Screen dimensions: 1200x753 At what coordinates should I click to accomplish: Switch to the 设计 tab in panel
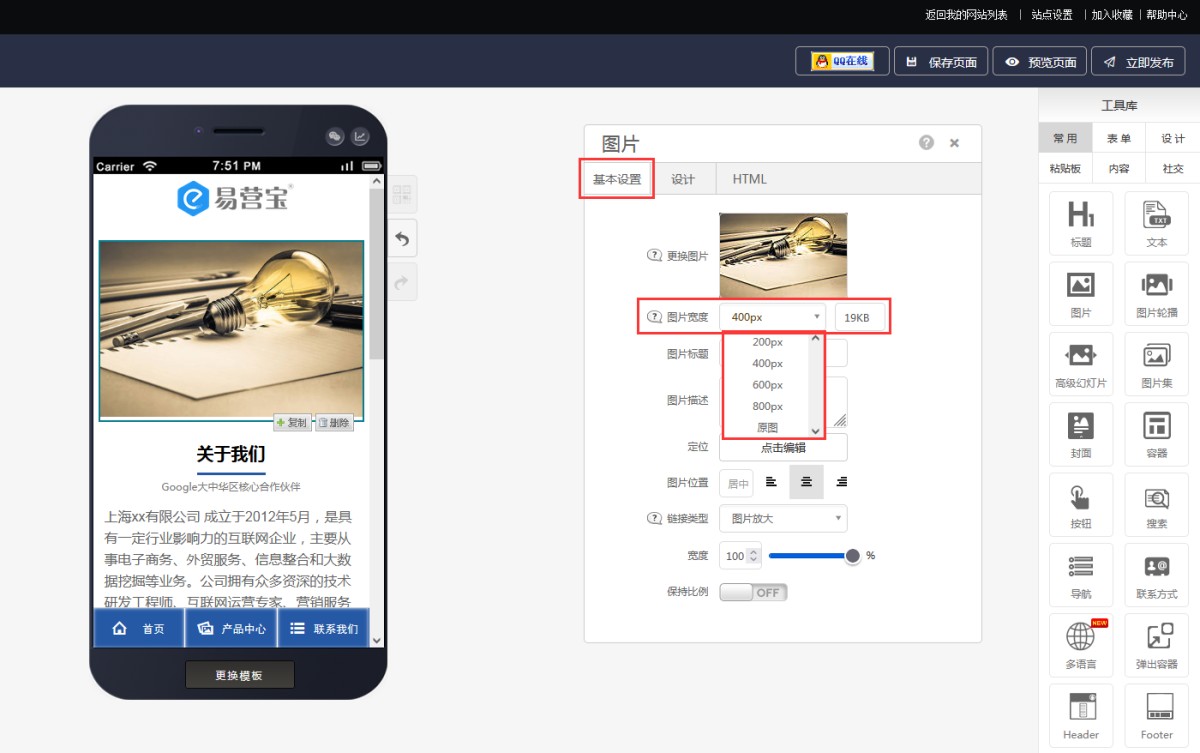pos(683,179)
